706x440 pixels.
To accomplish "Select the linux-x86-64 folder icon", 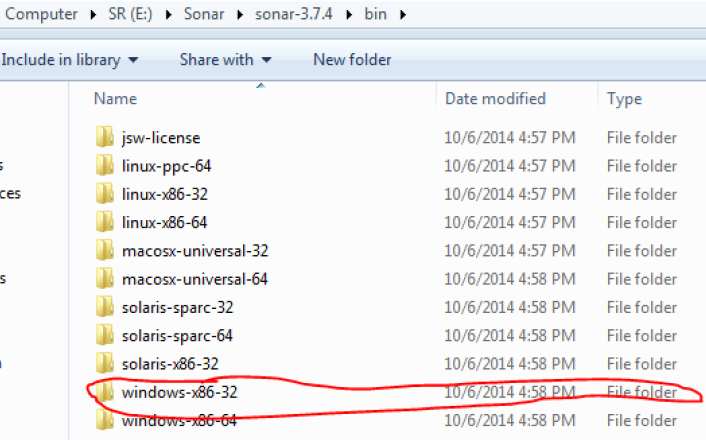I will click(x=104, y=222).
